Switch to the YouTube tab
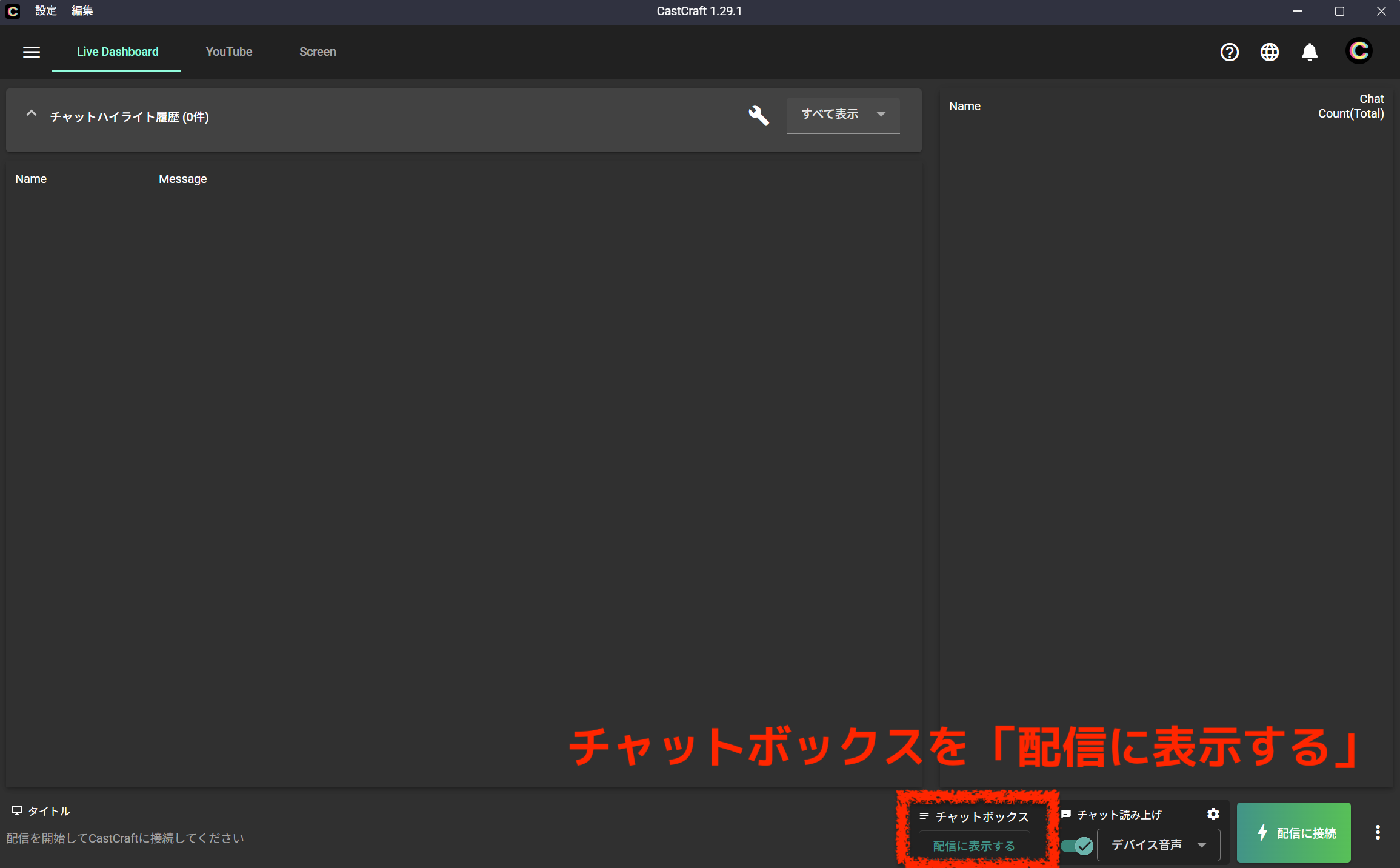 [228, 52]
